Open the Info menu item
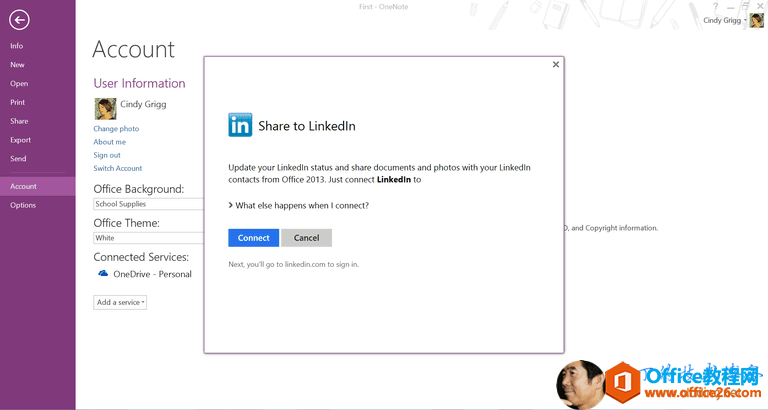 click(x=17, y=46)
